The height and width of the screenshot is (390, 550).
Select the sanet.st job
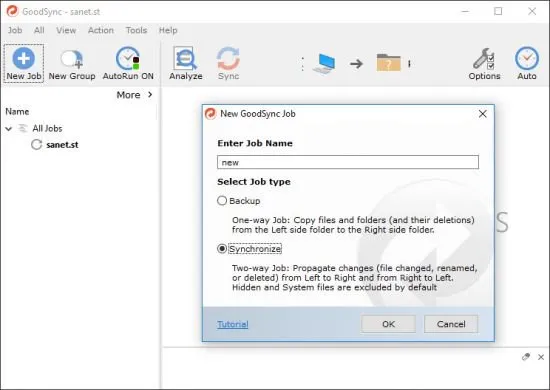pos(62,144)
